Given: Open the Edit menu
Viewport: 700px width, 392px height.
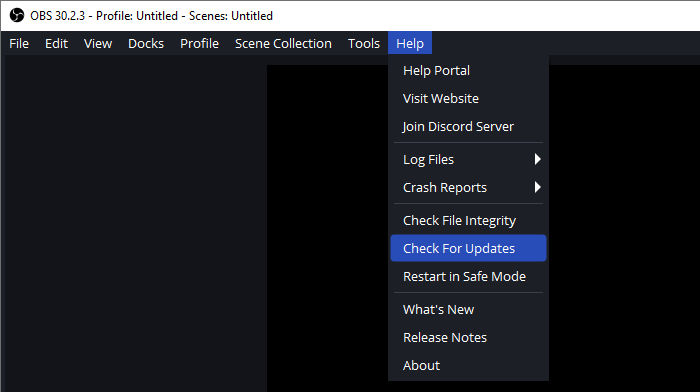Looking at the screenshot, I should point(56,43).
